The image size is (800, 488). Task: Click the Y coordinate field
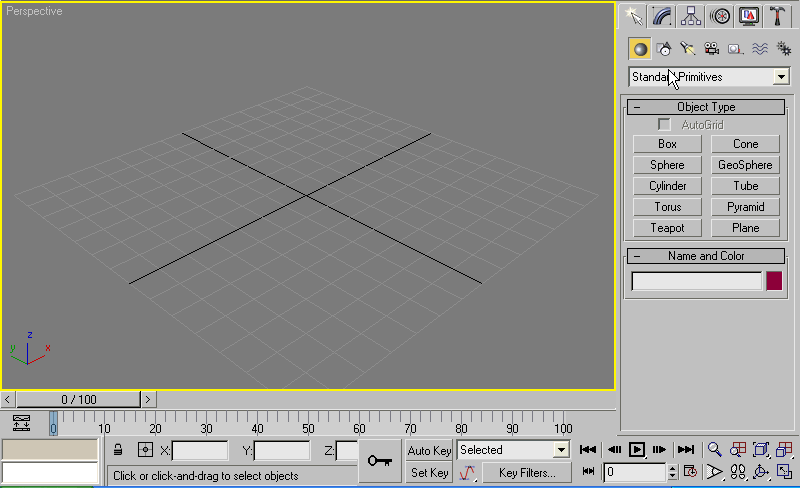pos(282,451)
